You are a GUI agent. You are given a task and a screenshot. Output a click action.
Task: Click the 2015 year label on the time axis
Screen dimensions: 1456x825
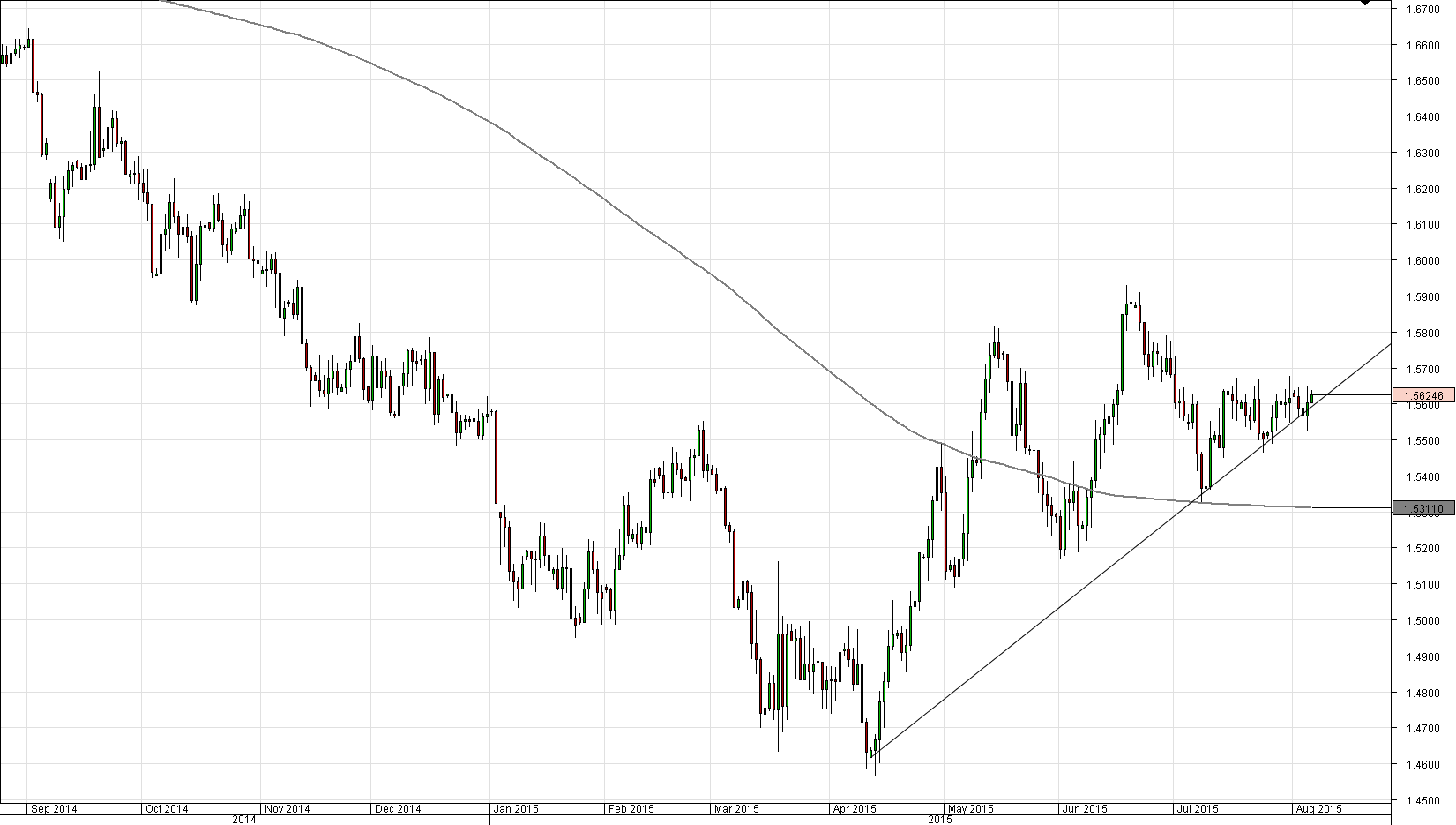(941, 820)
